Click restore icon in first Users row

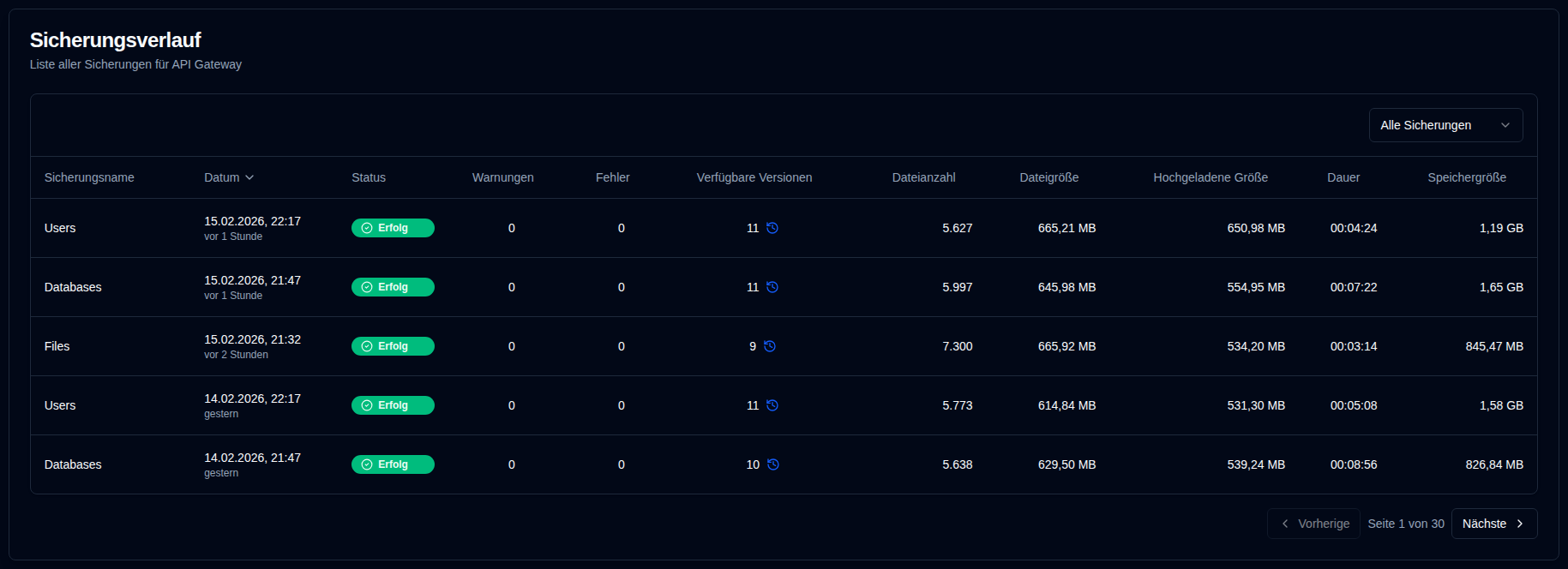[x=772, y=228]
